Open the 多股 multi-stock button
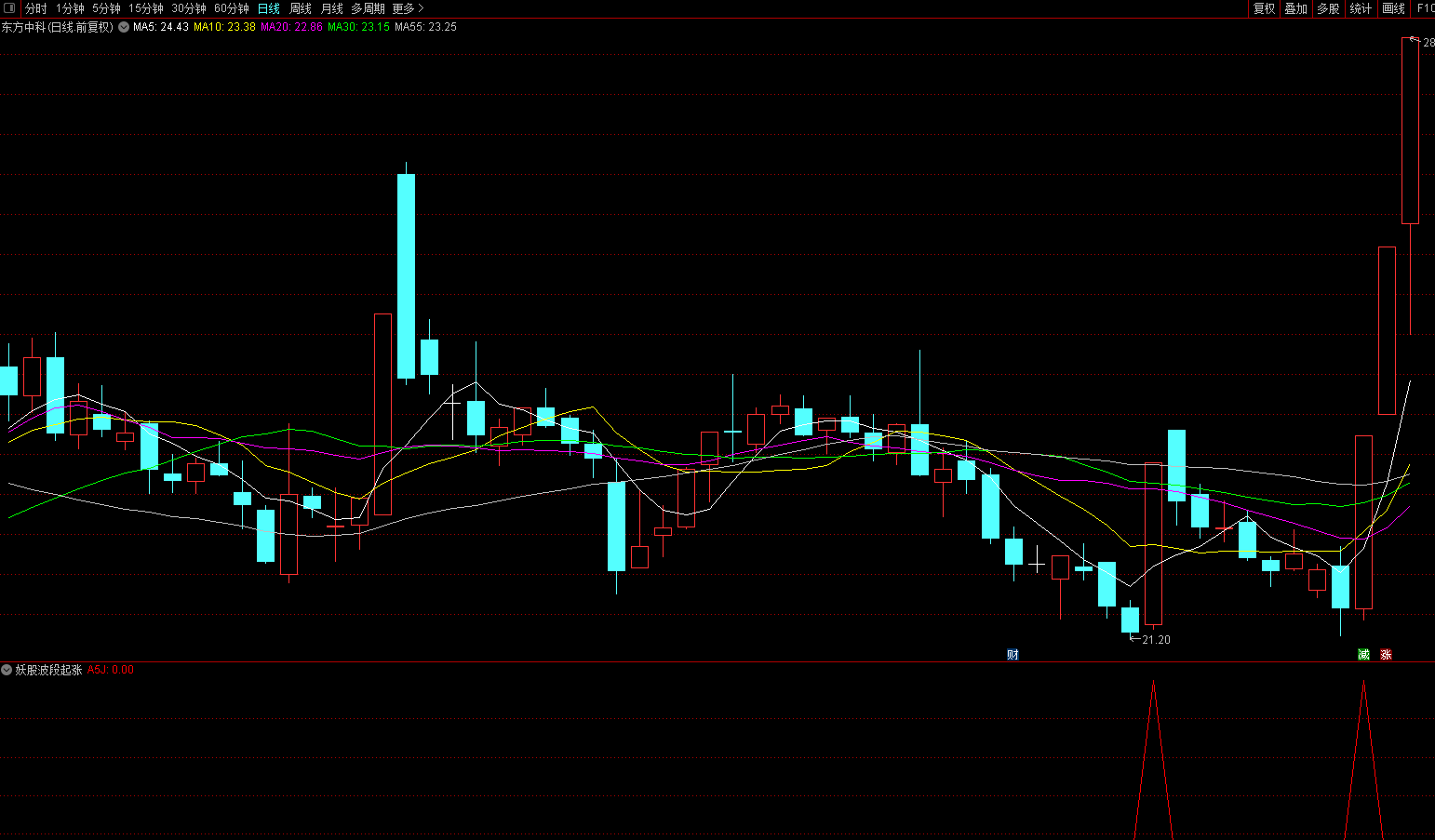This screenshot has width=1435, height=840. click(1328, 8)
